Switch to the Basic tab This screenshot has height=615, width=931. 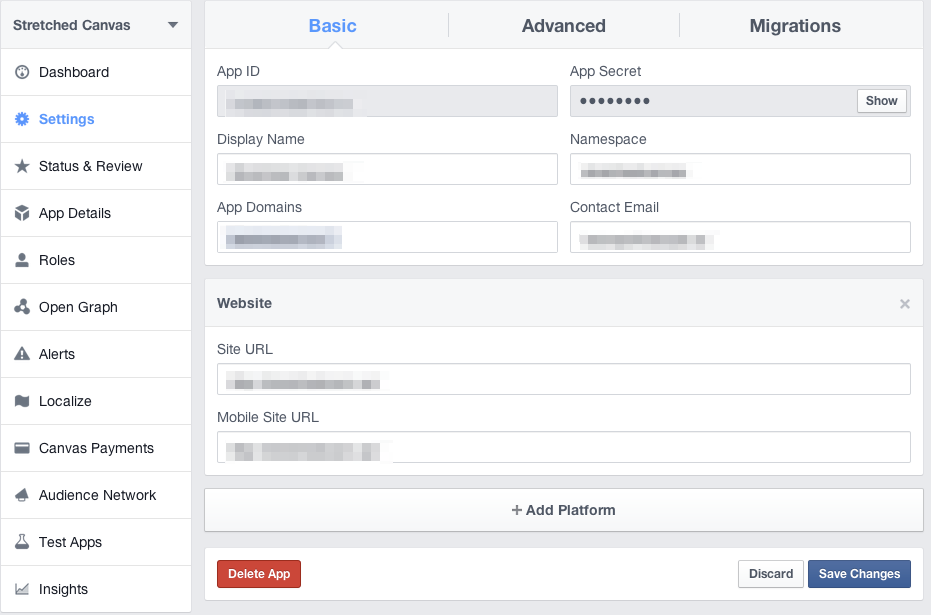click(332, 26)
